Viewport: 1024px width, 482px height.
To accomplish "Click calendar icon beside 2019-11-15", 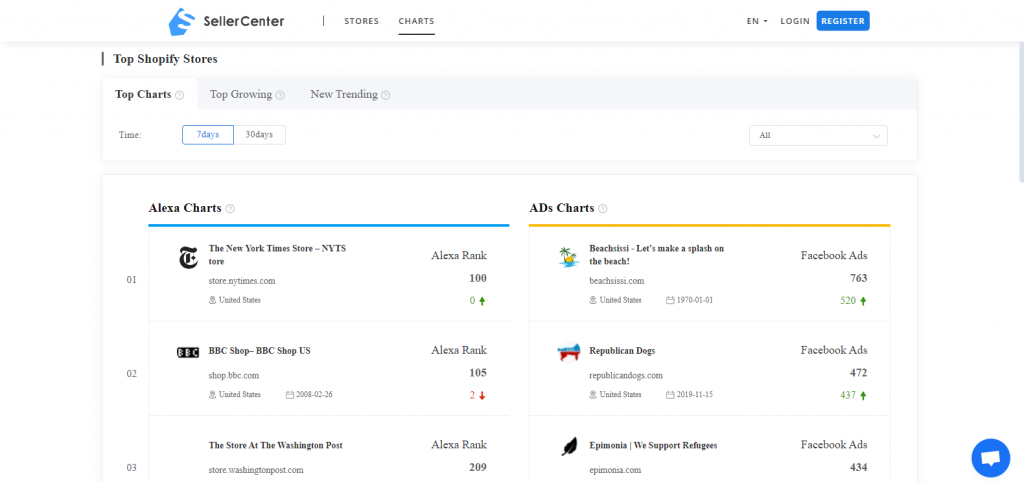I will tap(669, 395).
